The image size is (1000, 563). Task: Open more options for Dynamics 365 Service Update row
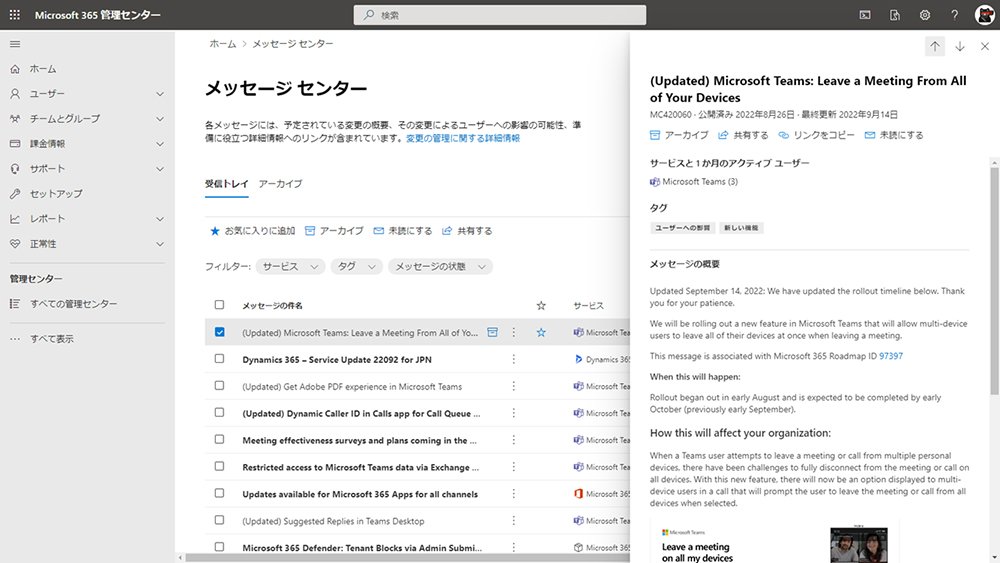[x=513, y=360]
